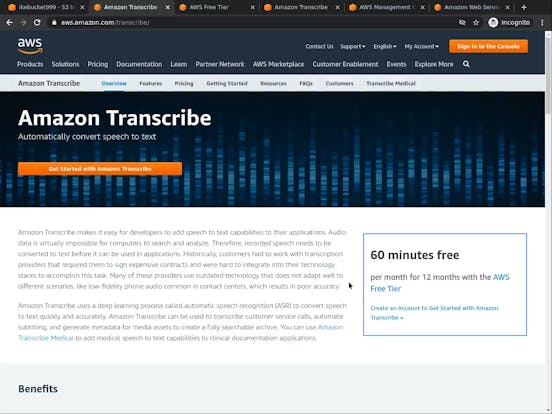Expand the Support dropdown
This screenshot has width=552, height=414.
[x=352, y=46]
